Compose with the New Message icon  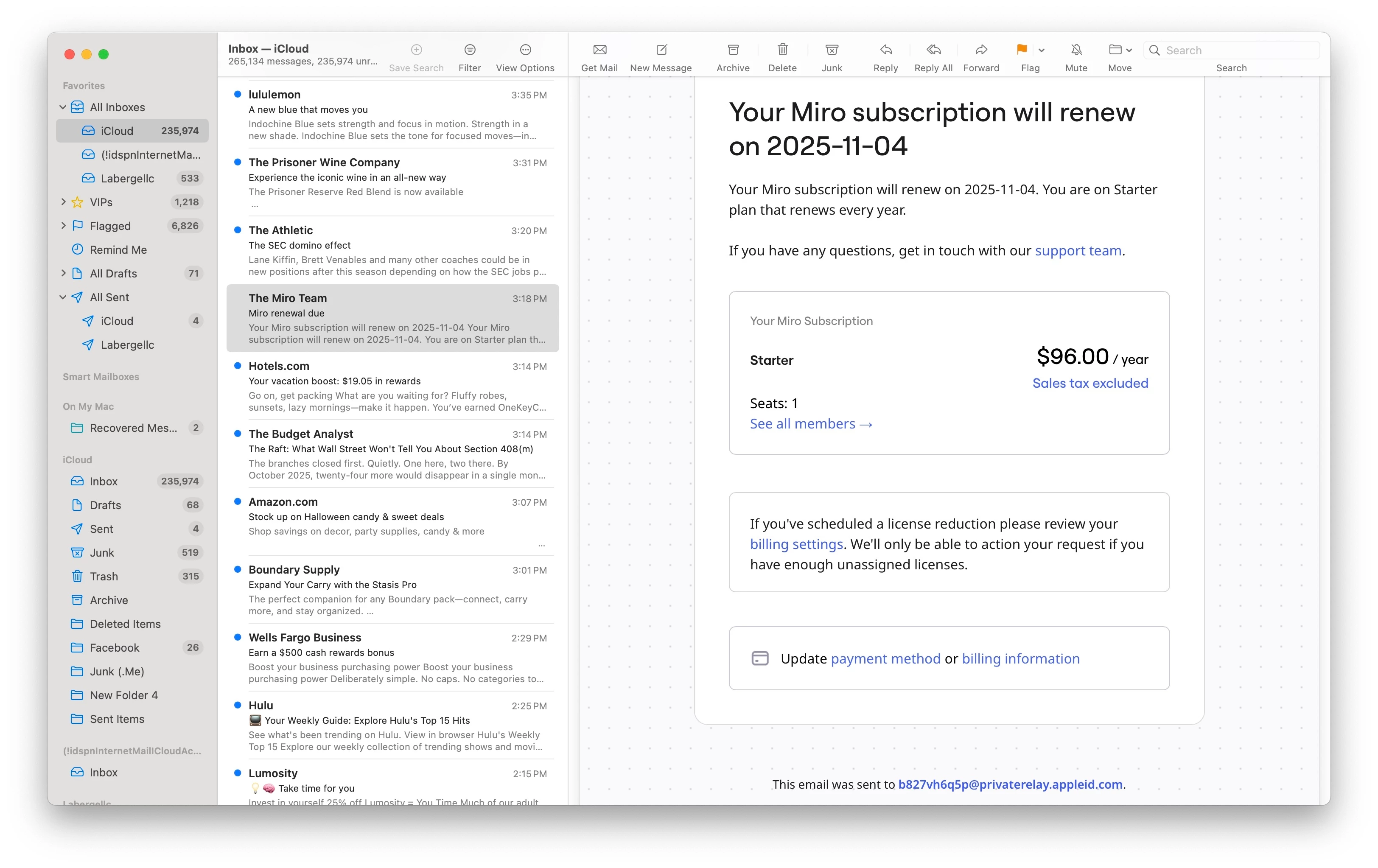[x=661, y=50]
